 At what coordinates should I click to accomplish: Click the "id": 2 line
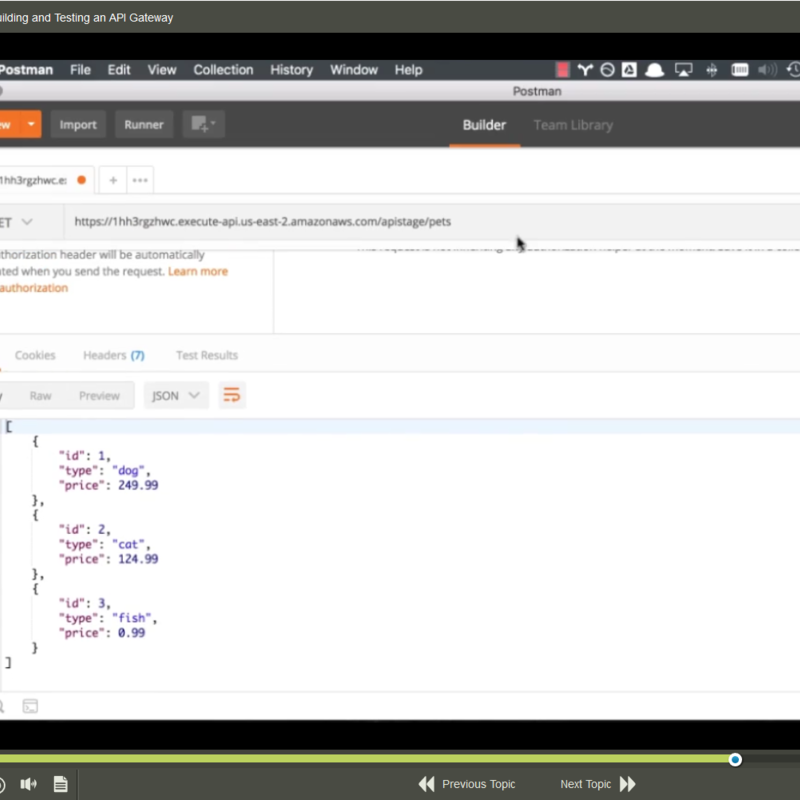click(x=85, y=529)
